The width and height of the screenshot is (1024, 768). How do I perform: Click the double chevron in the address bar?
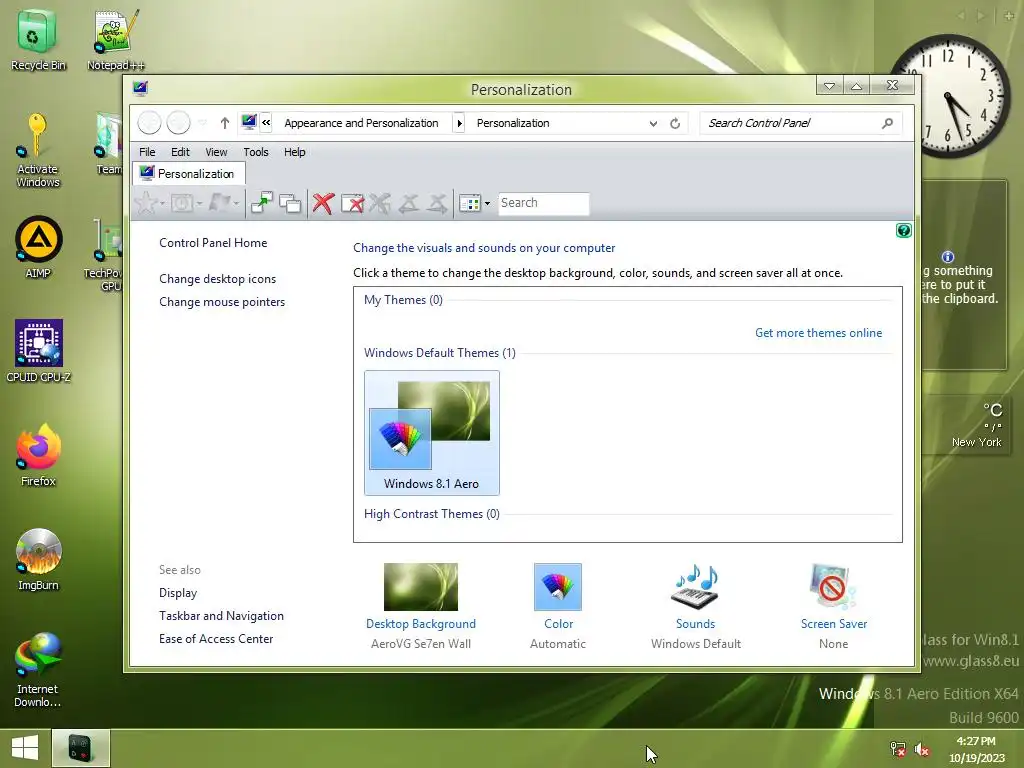click(x=266, y=122)
